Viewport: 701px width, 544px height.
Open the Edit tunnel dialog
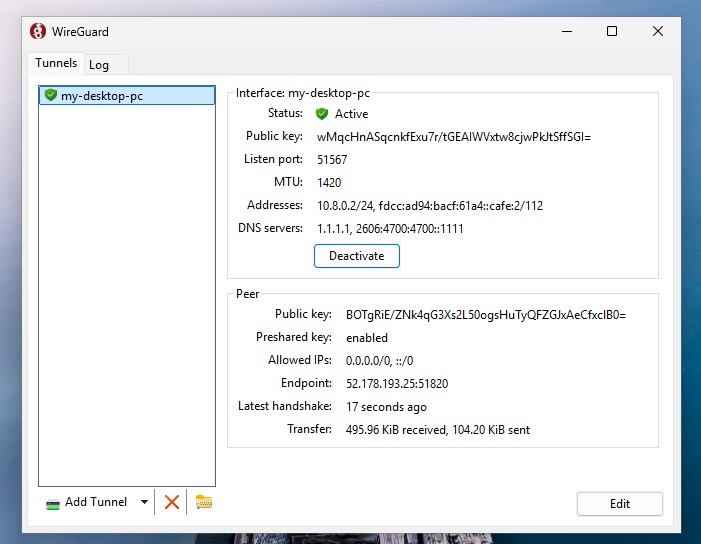[x=620, y=504]
